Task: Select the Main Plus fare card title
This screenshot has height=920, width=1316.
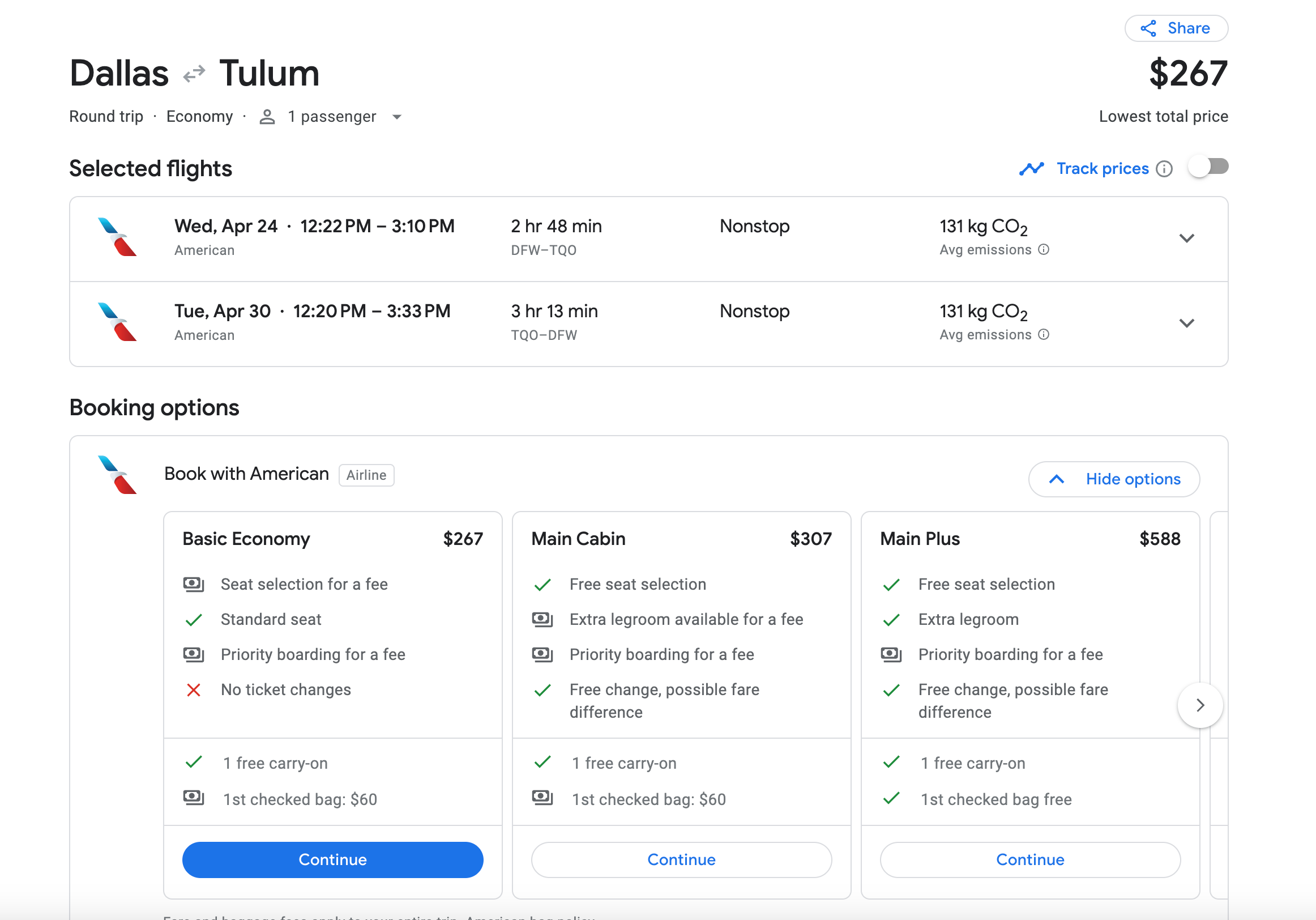Action: coord(920,539)
